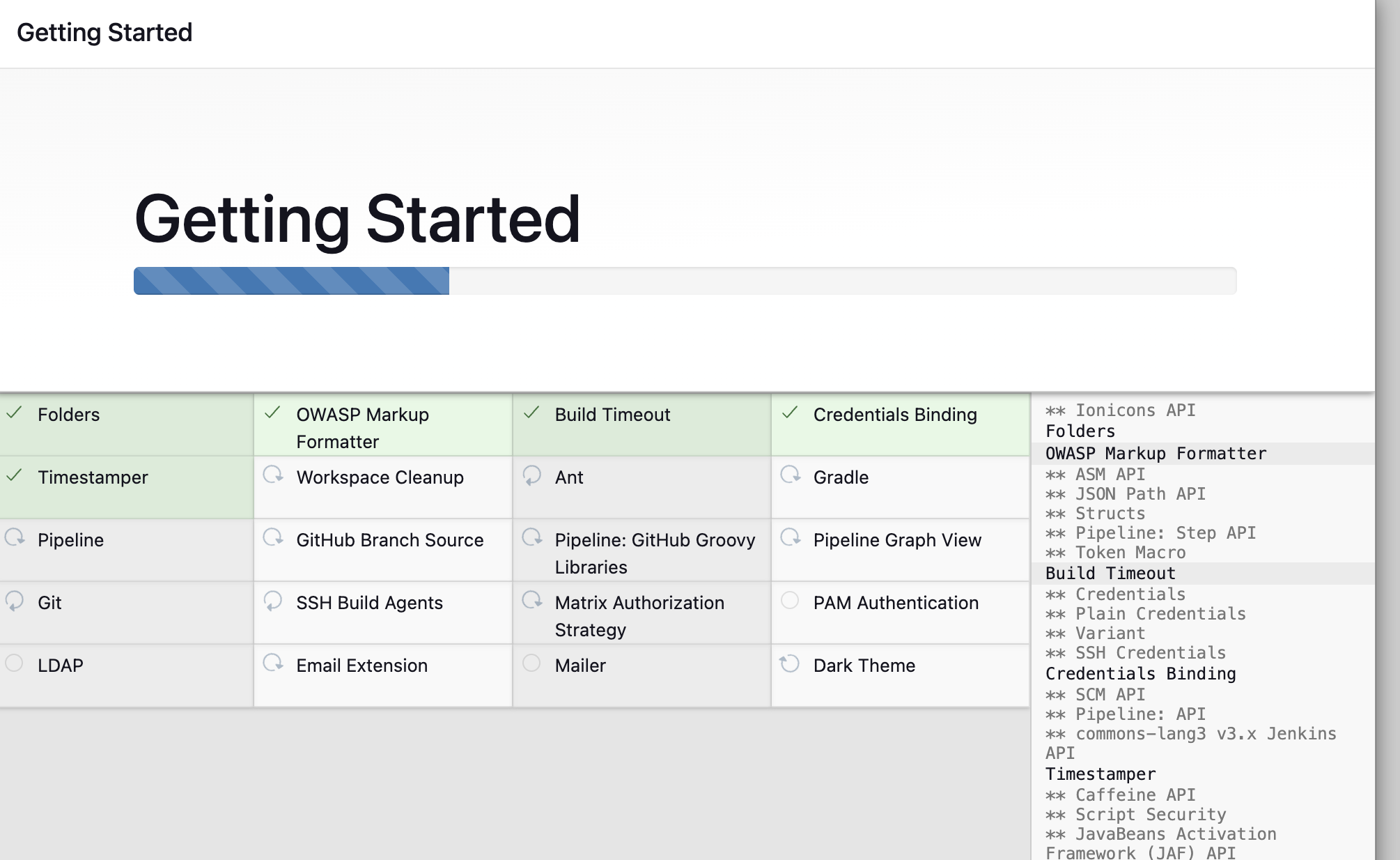The height and width of the screenshot is (860, 1400).
Task: Click the LDAP plugin name
Action: pyautogui.click(x=61, y=666)
